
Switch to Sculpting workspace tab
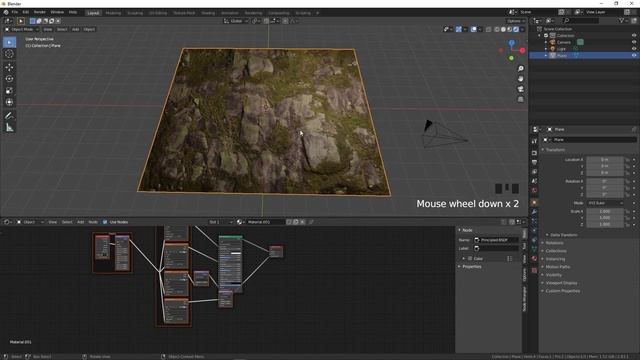135,13
